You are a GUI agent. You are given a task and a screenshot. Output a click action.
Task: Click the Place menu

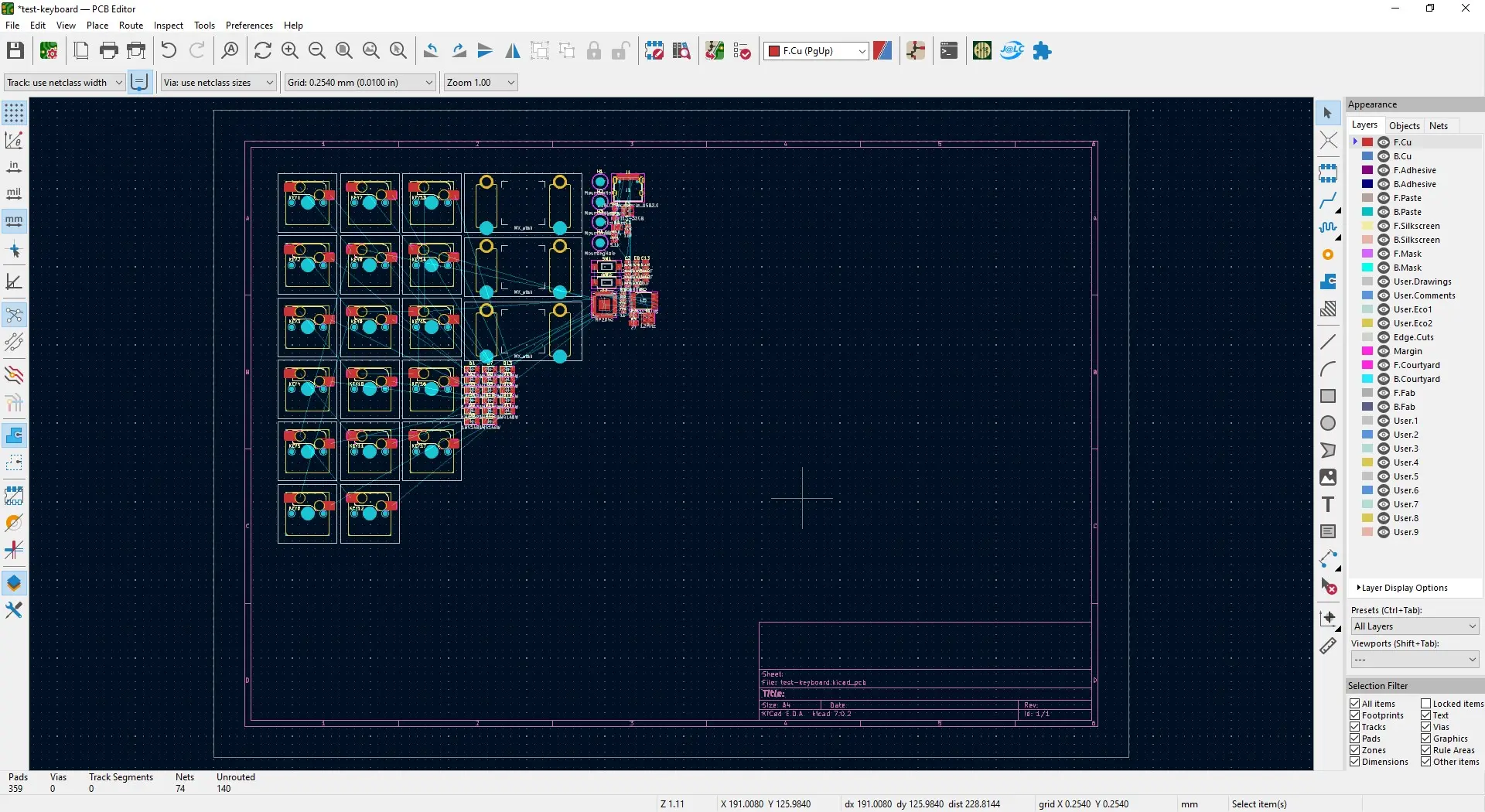tap(97, 26)
